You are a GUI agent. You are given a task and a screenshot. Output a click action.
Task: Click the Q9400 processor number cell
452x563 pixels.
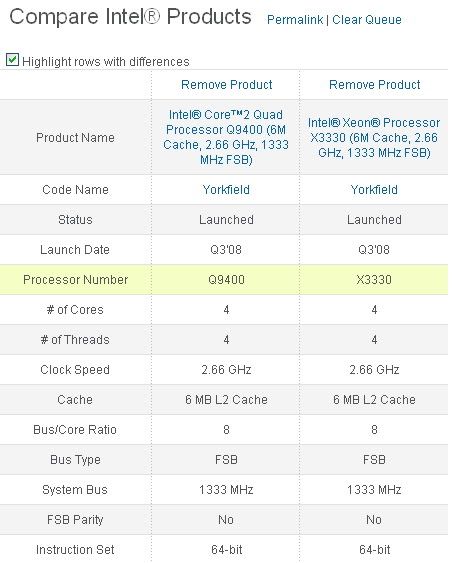(x=227, y=280)
